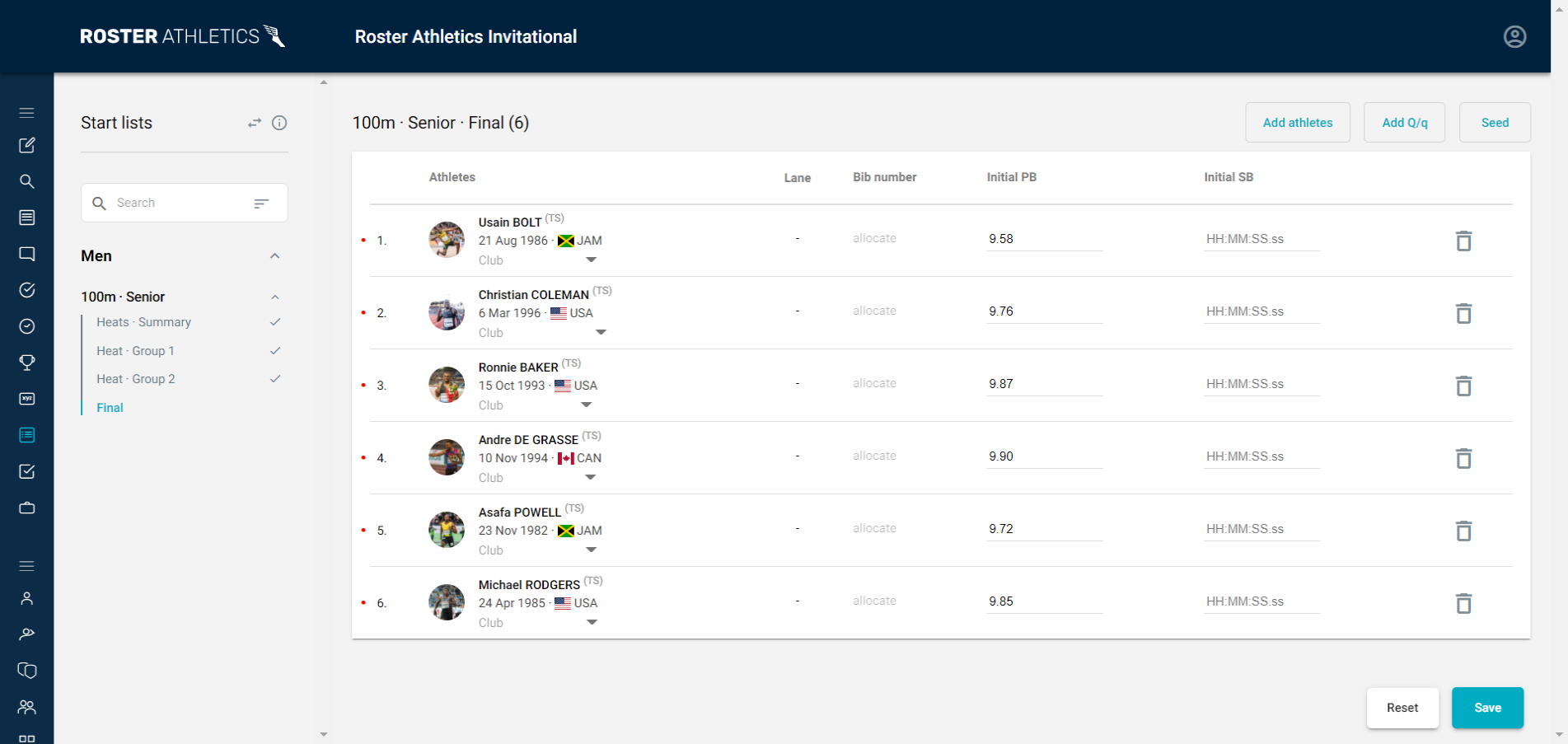Open the xyz scoring icon in sidebar
The height and width of the screenshot is (744, 1568).
[27, 399]
